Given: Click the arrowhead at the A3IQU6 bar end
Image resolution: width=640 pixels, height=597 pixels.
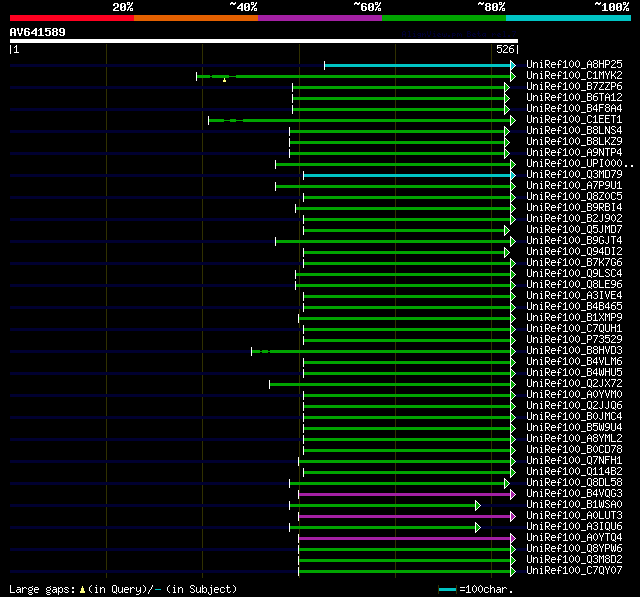Looking at the screenshot, I should coord(478,527).
